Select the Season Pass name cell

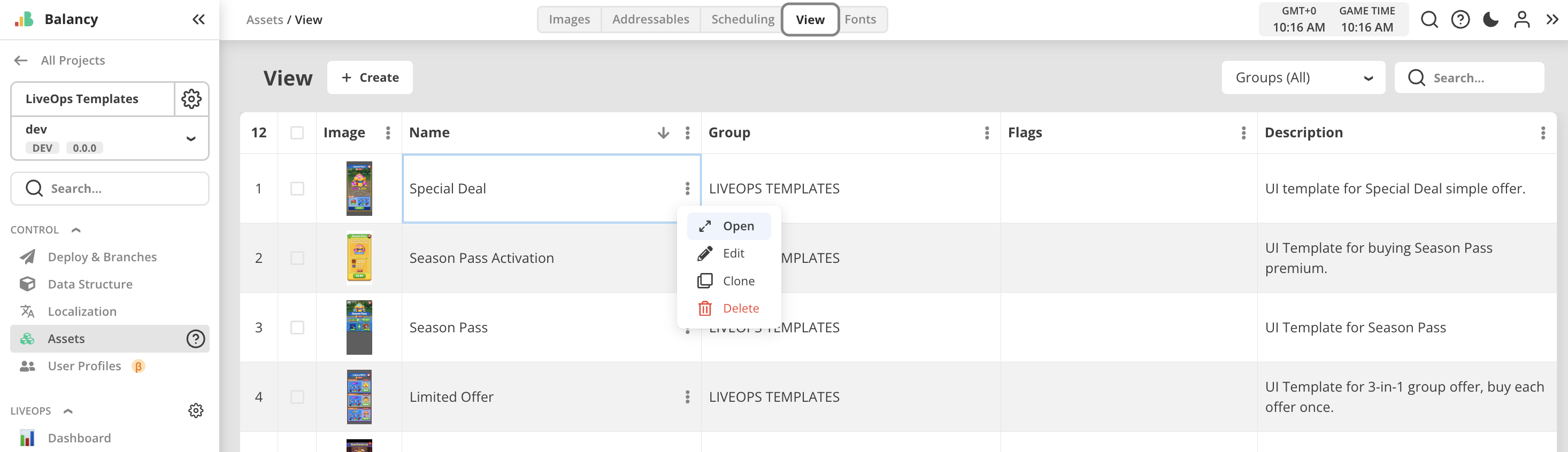pyautogui.click(x=551, y=328)
